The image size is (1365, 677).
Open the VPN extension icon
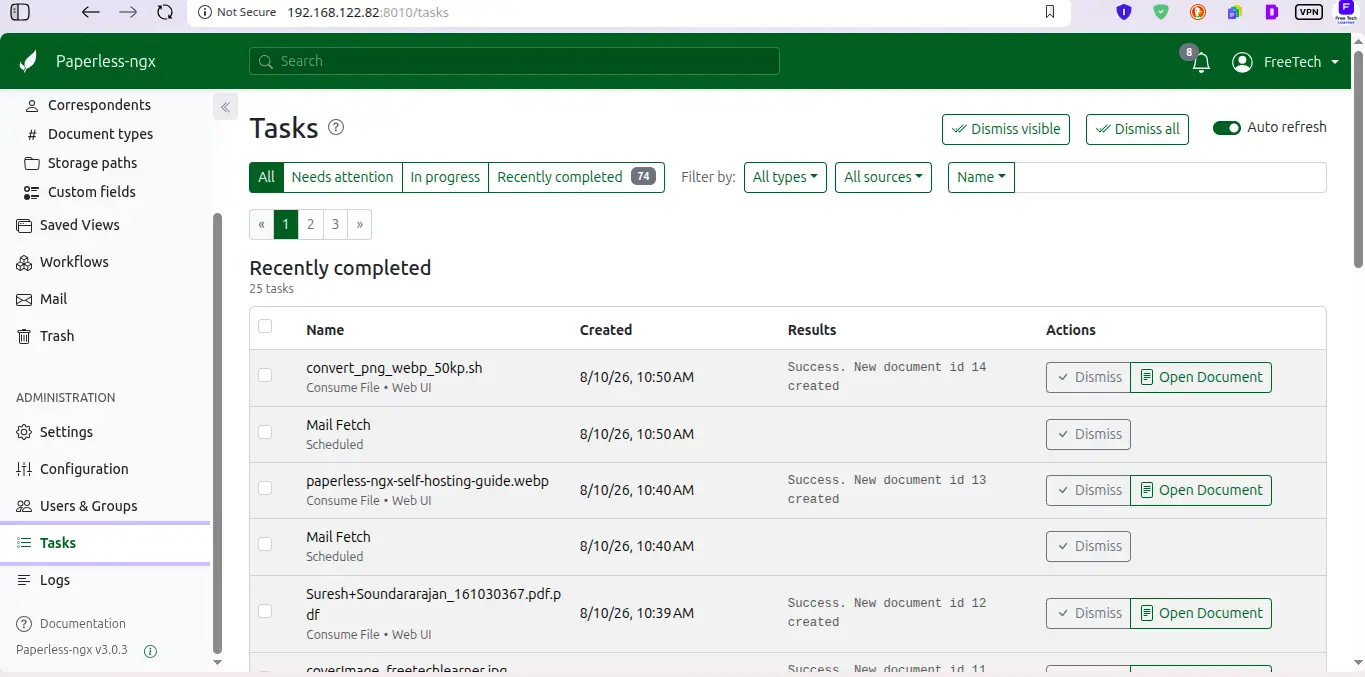point(1308,12)
